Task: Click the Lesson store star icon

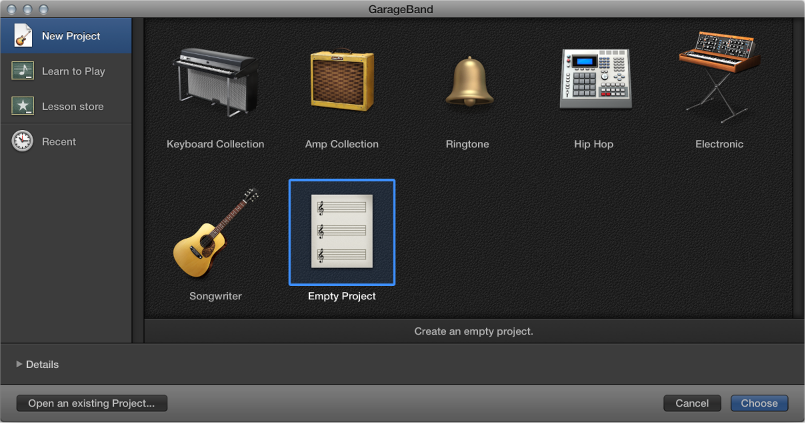Action: point(23,106)
